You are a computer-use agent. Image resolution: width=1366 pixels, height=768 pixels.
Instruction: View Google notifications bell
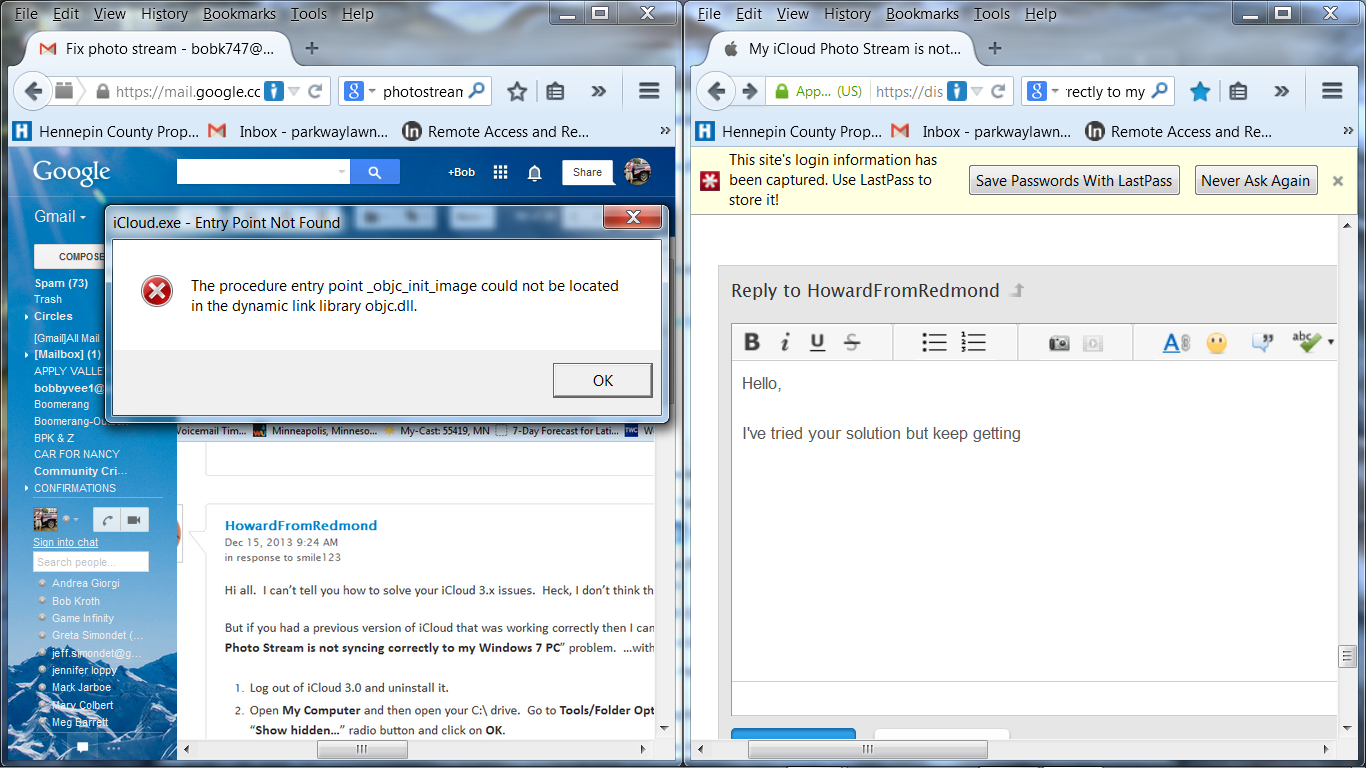(535, 172)
